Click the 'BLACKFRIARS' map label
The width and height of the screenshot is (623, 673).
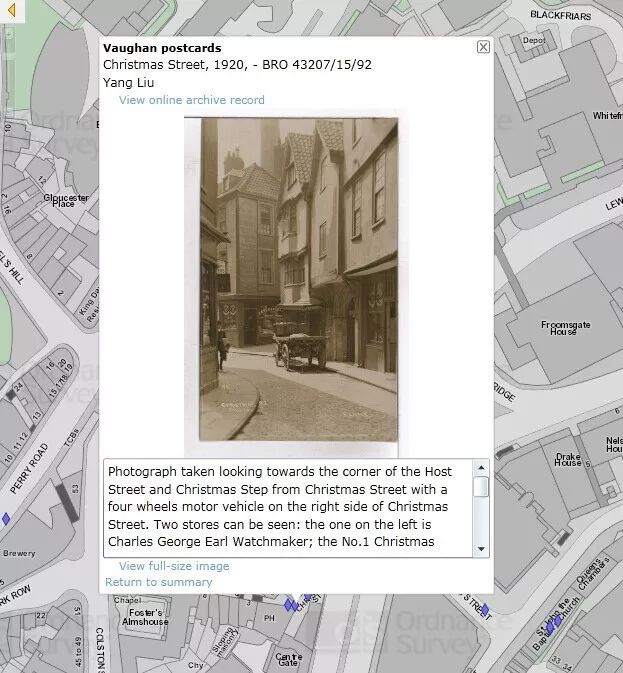point(560,15)
